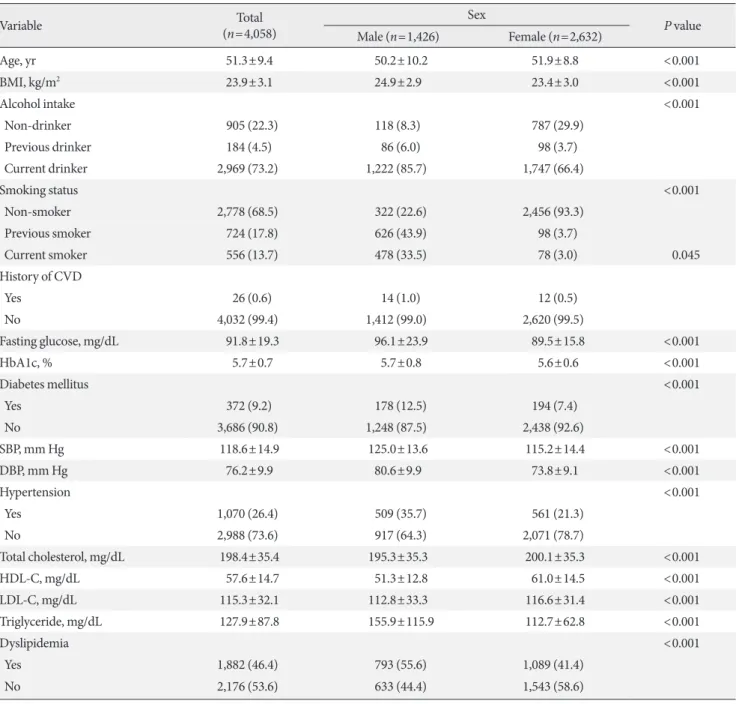This screenshot has height=704, width=736.
Task: Select female diabetes no '2,438 (92.6)'
Action: click(x=553, y=428)
